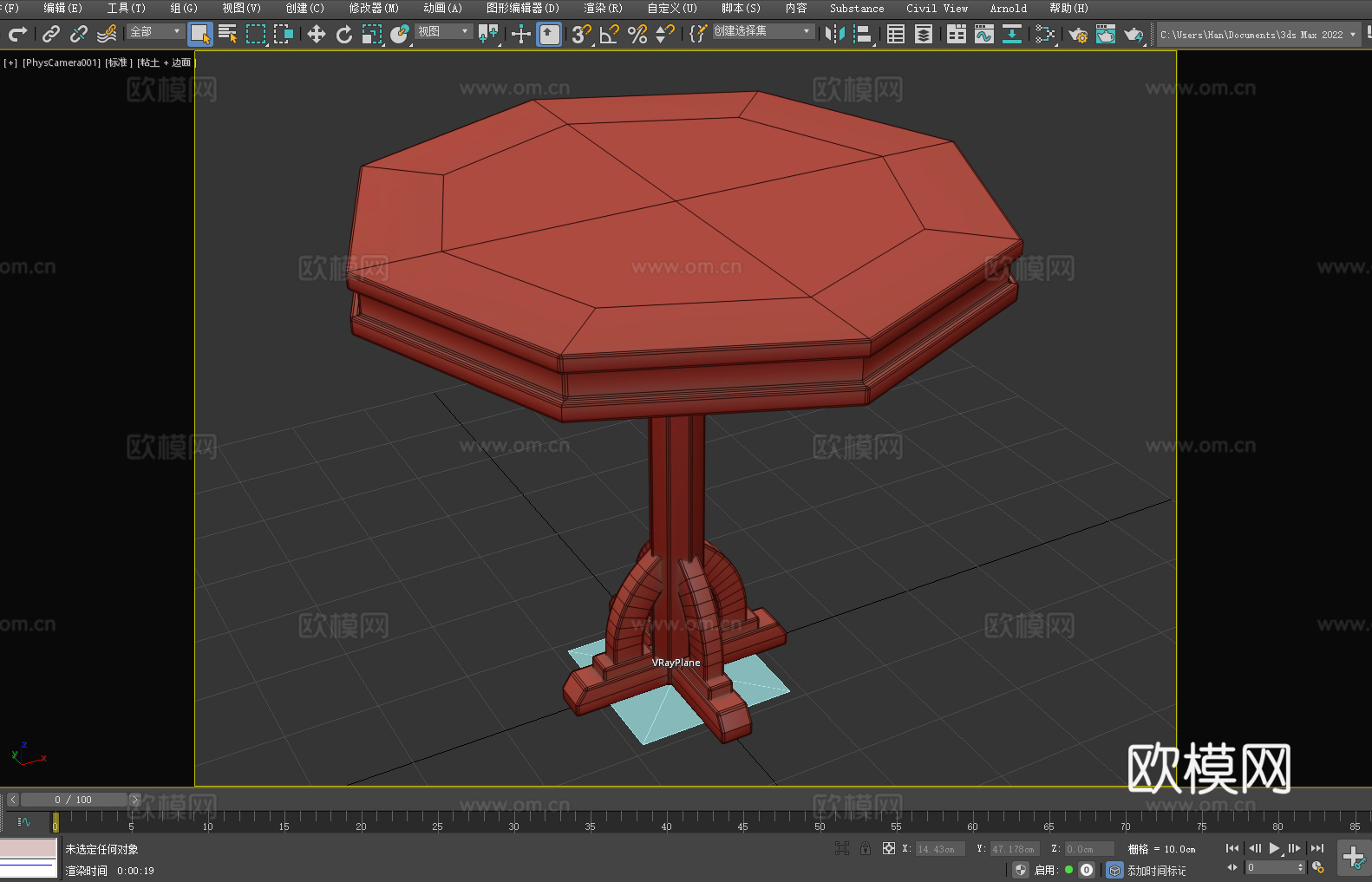The image size is (1372, 882).
Task: Open the PhysCamera001 viewport label menu
Action: [62, 62]
